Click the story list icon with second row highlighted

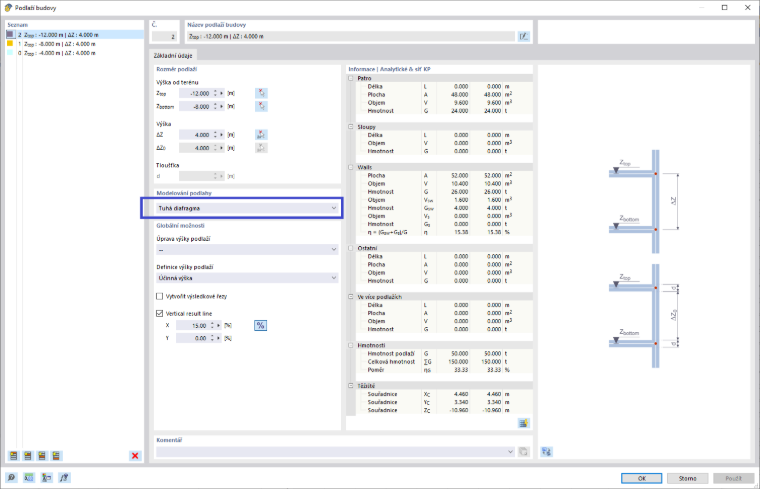[28, 456]
